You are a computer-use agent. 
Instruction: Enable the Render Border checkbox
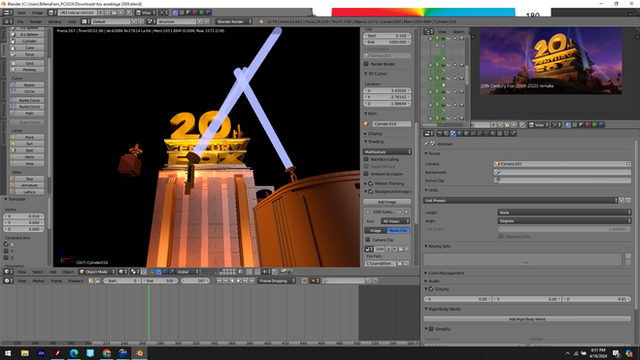[x=366, y=64]
